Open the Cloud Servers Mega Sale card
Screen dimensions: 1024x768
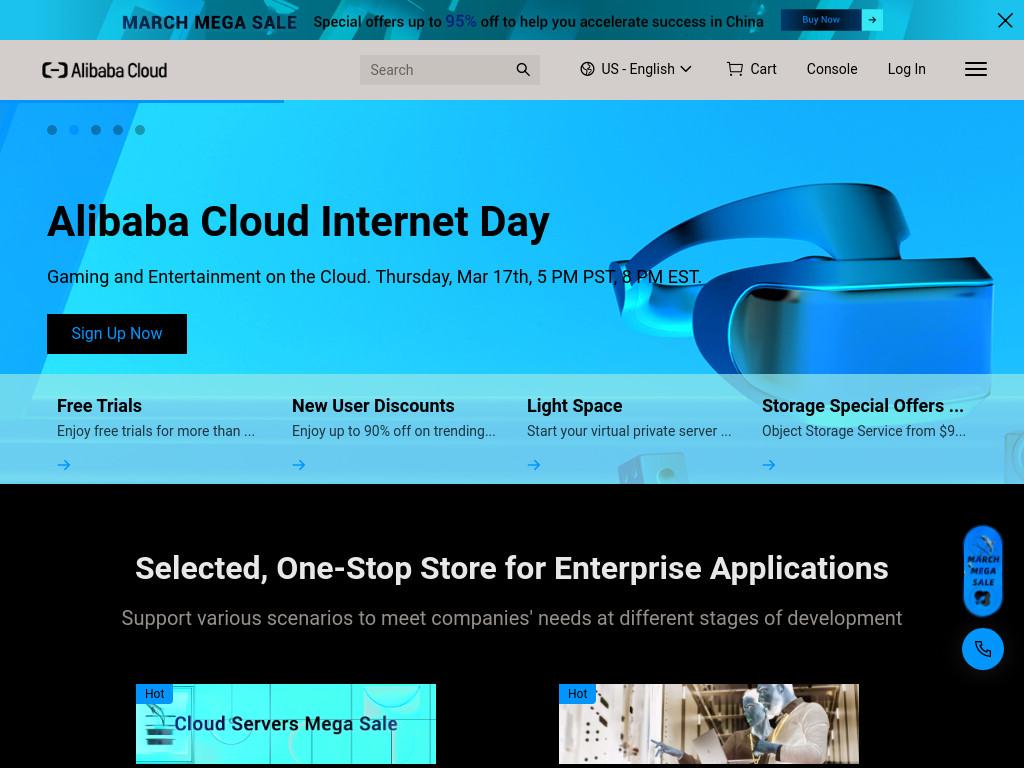pyautogui.click(x=286, y=724)
